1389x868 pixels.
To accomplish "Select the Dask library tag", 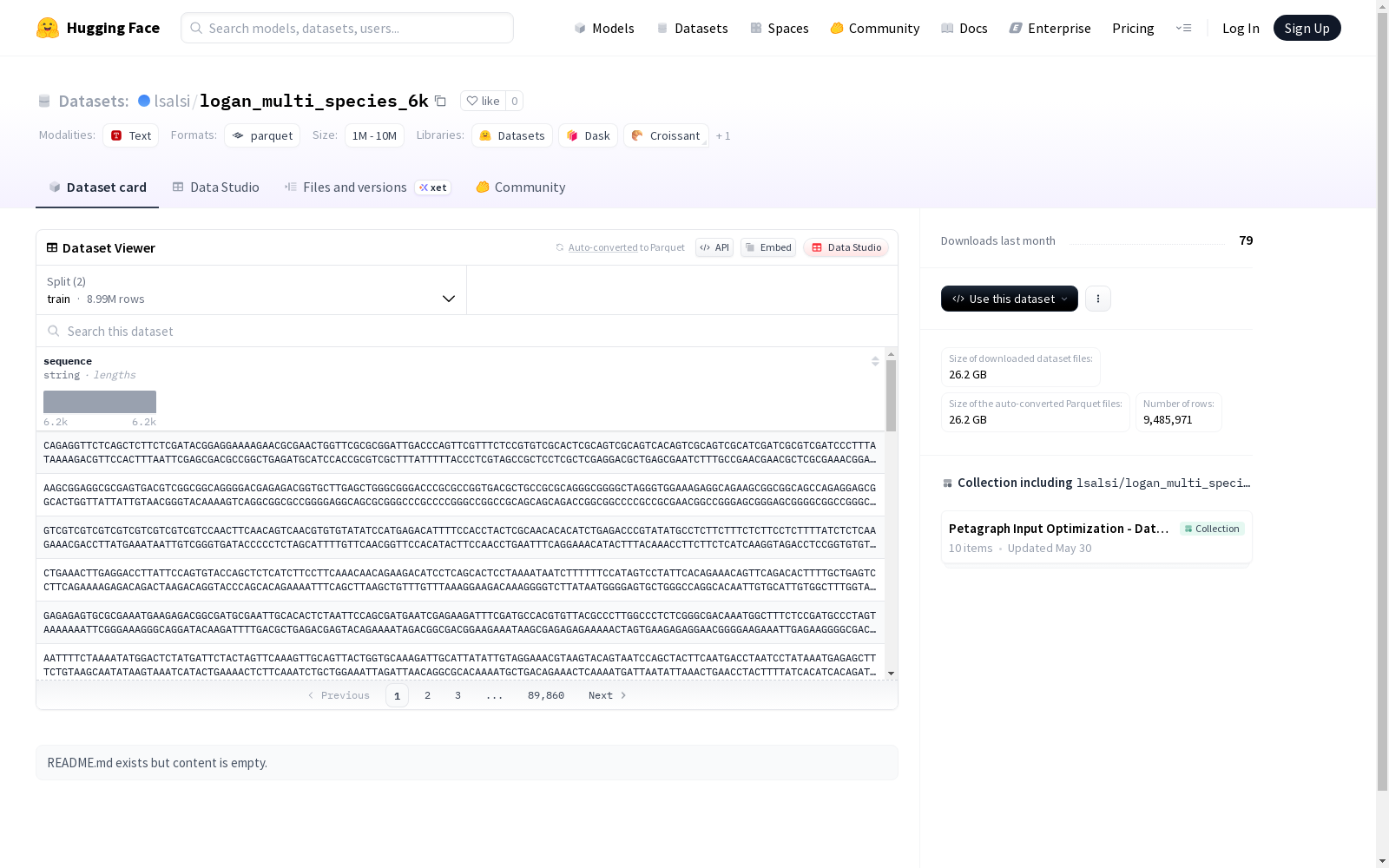I will pos(588,135).
